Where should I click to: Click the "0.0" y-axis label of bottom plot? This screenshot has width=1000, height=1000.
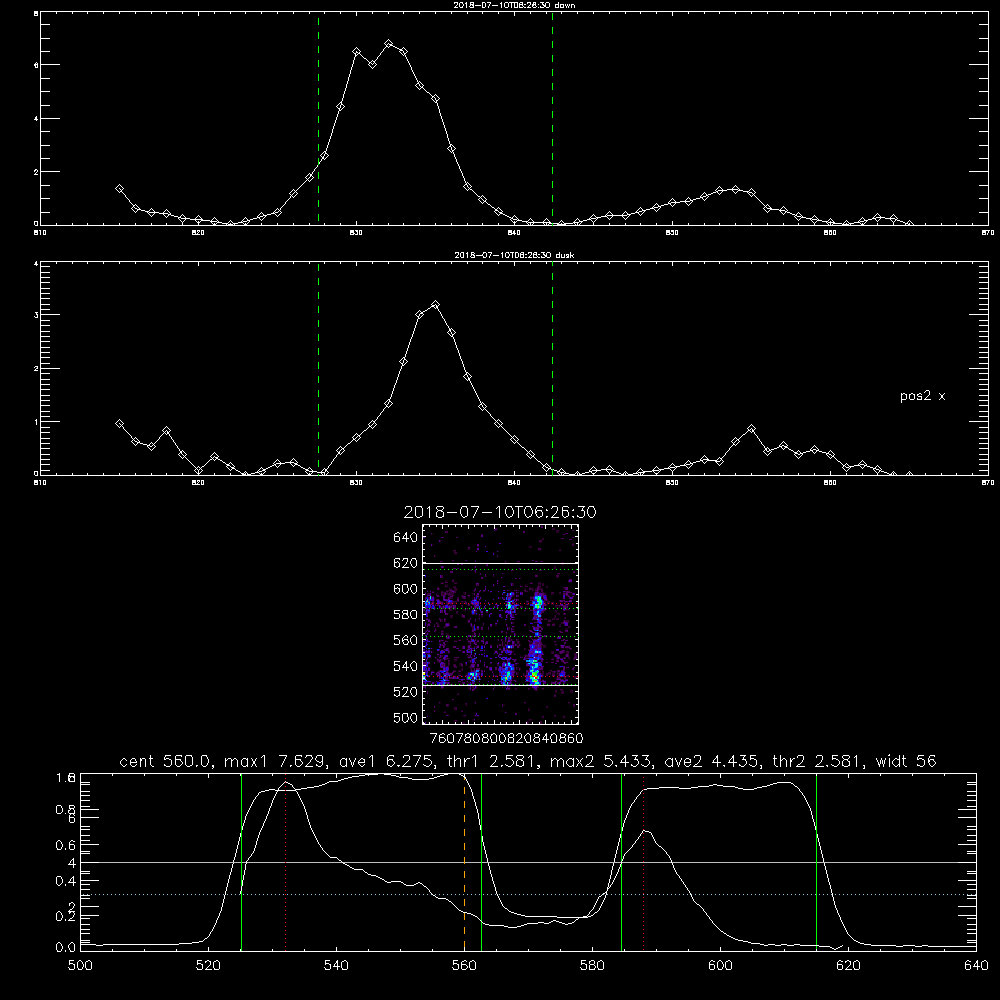click(x=65, y=948)
